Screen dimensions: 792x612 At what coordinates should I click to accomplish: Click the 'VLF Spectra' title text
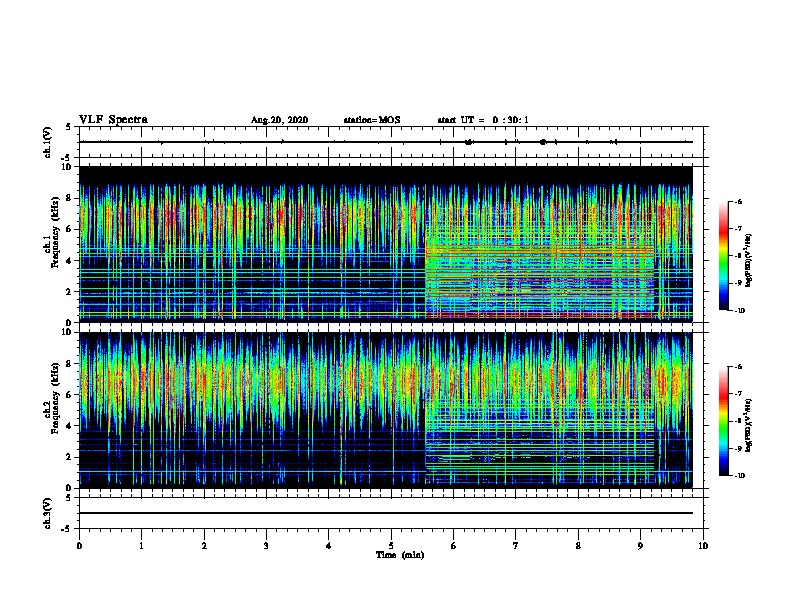113,120
